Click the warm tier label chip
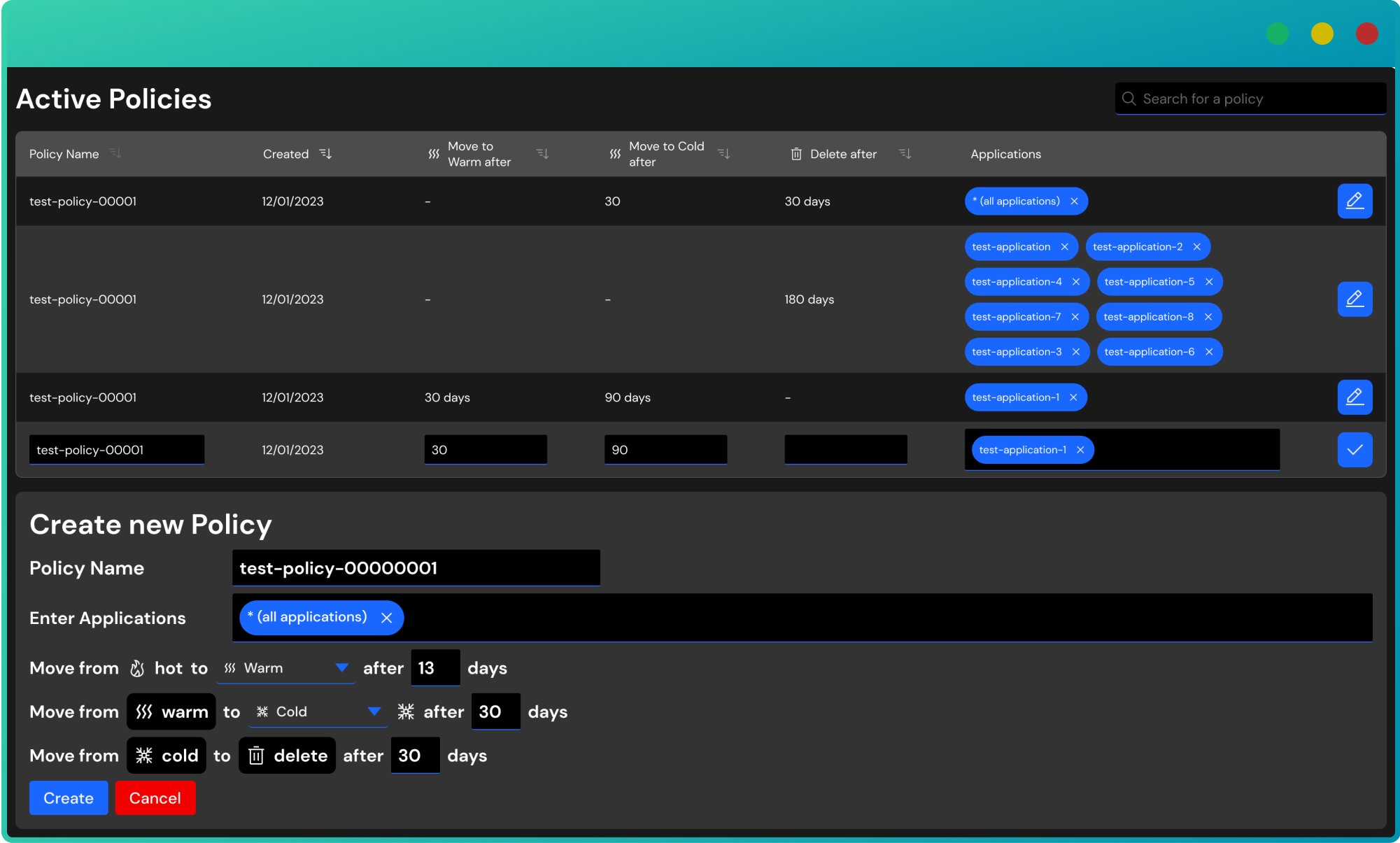This screenshot has width=1400, height=843. point(171,711)
